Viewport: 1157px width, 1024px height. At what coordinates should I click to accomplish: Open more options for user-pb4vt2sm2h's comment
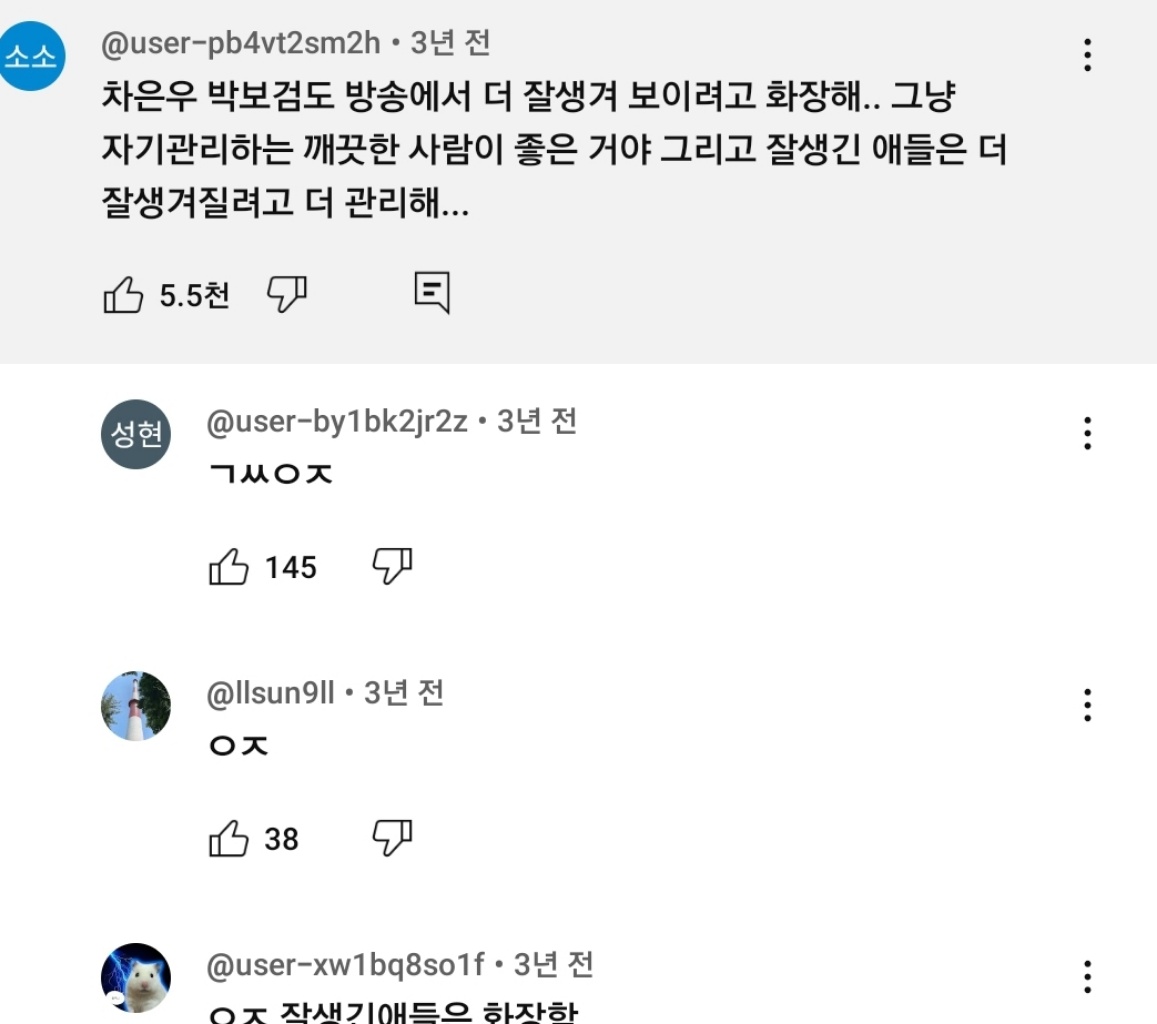(1087, 55)
